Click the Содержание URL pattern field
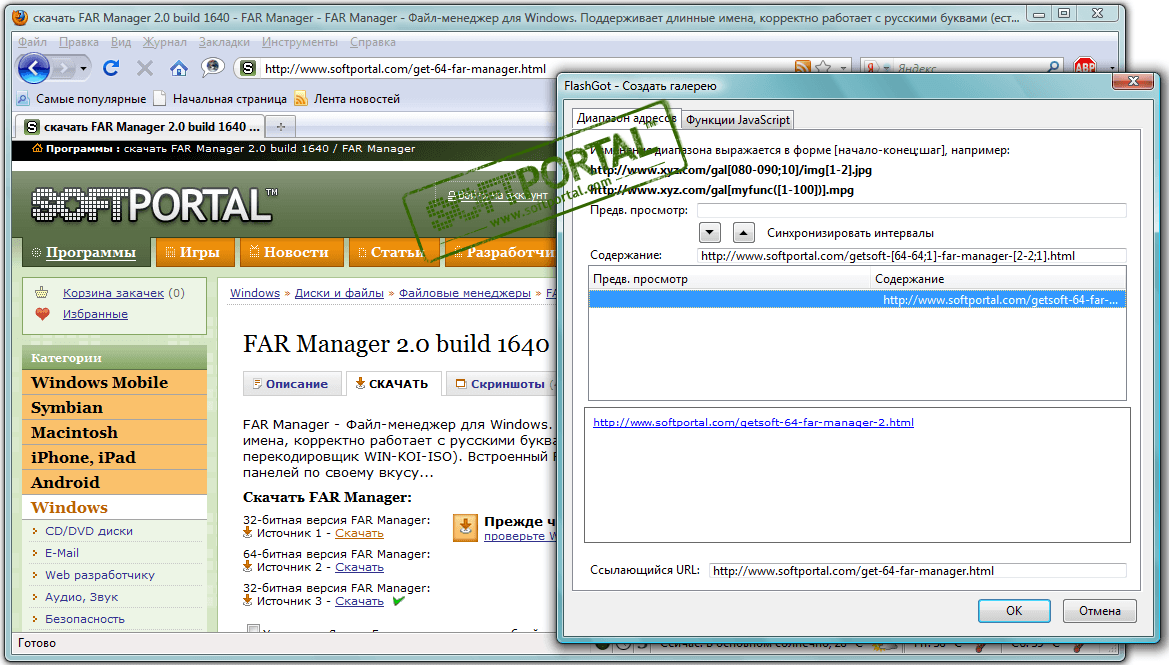This screenshot has height=665, width=1169. click(911, 256)
